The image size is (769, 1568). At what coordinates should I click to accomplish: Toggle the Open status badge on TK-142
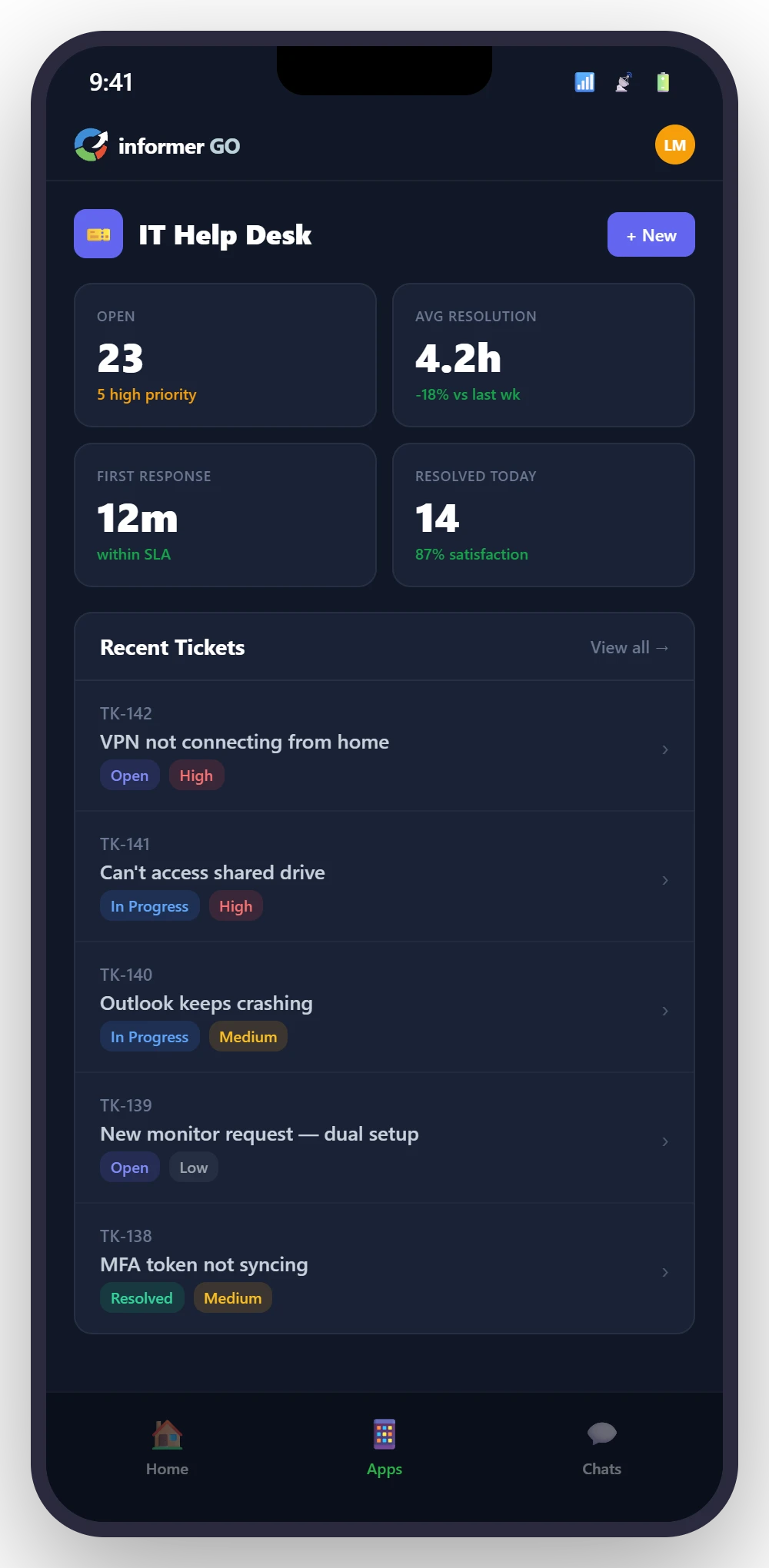(x=129, y=775)
